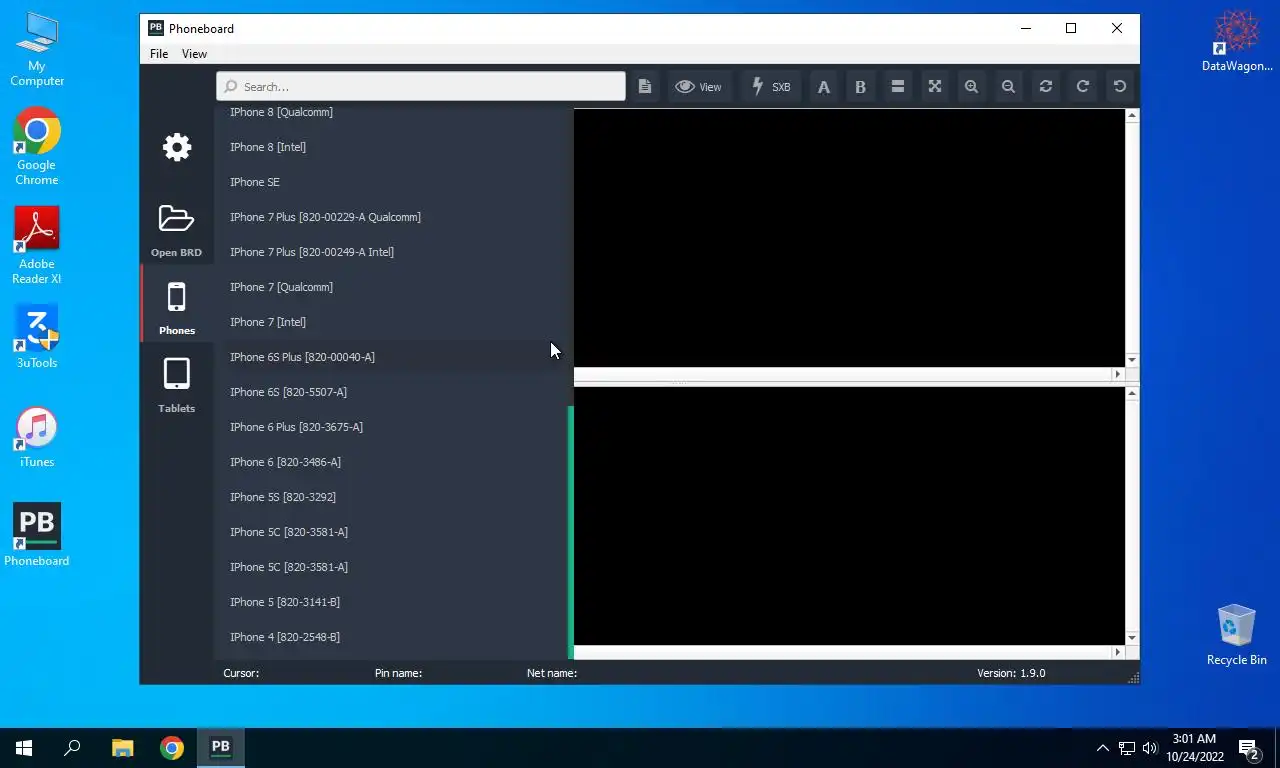Open iTunes desktop shortcut
1280x768 pixels.
[x=37, y=438]
